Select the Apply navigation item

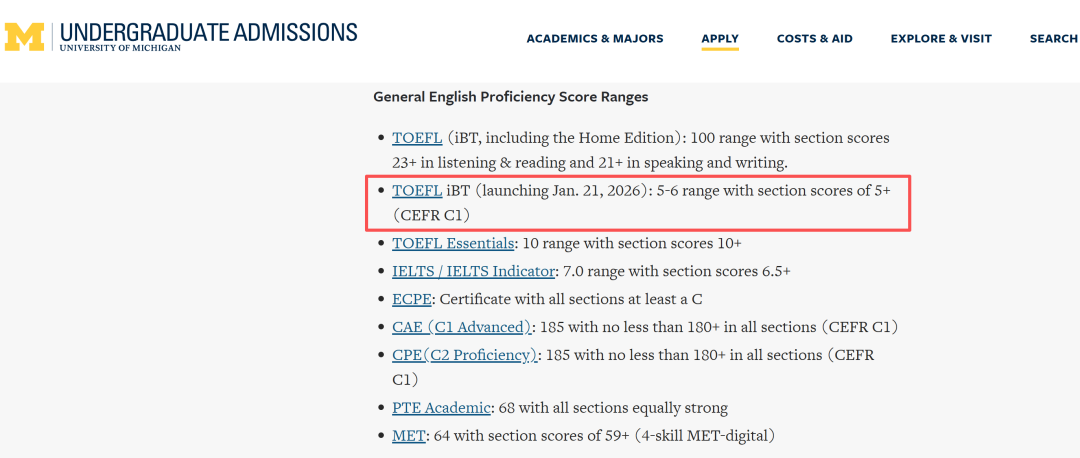[x=720, y=39]
